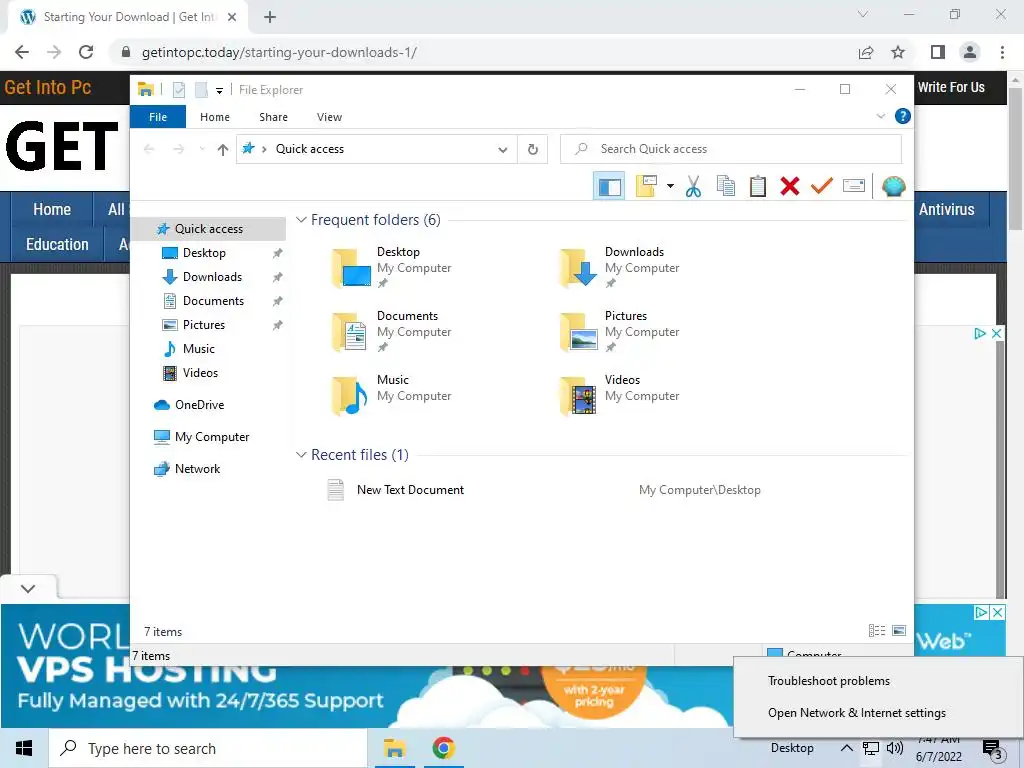Screen dimensions: 1024x768
Task: Select the New Text Document recent file
Action: click(411, 490)
